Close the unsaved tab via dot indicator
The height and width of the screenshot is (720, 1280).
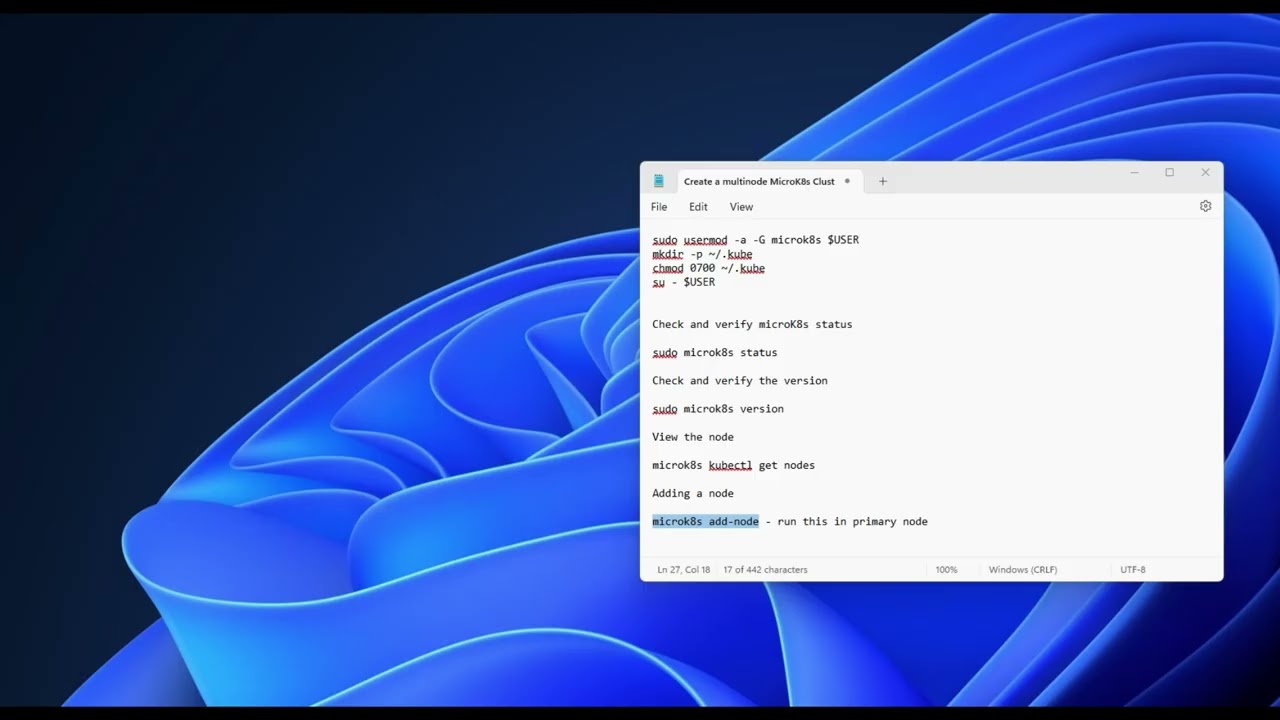(x=847, y=181)
